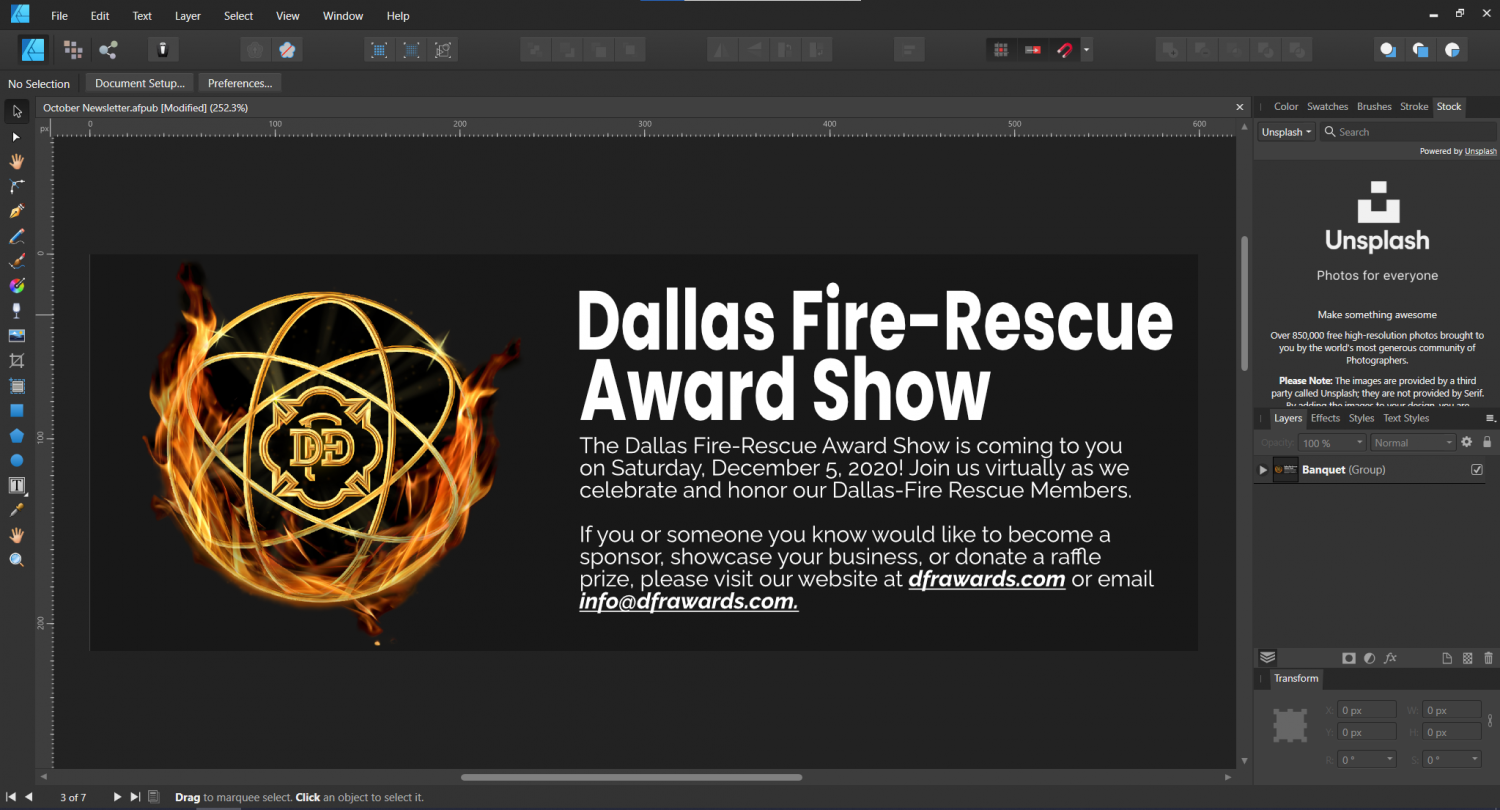
Task: Click the Transform X position field
Action: (1367, 710)
